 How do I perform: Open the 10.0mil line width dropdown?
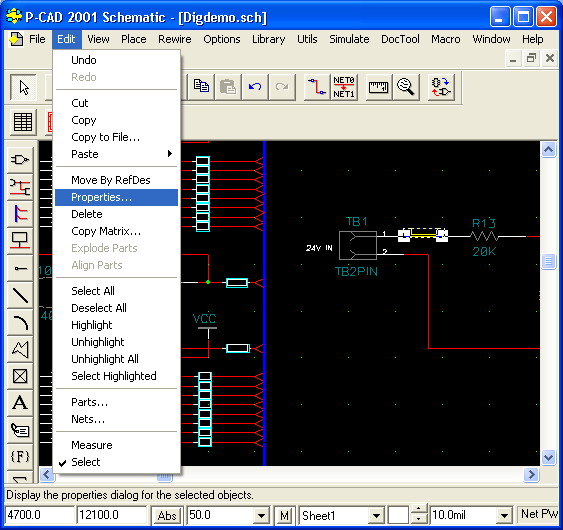click(504, 516)
